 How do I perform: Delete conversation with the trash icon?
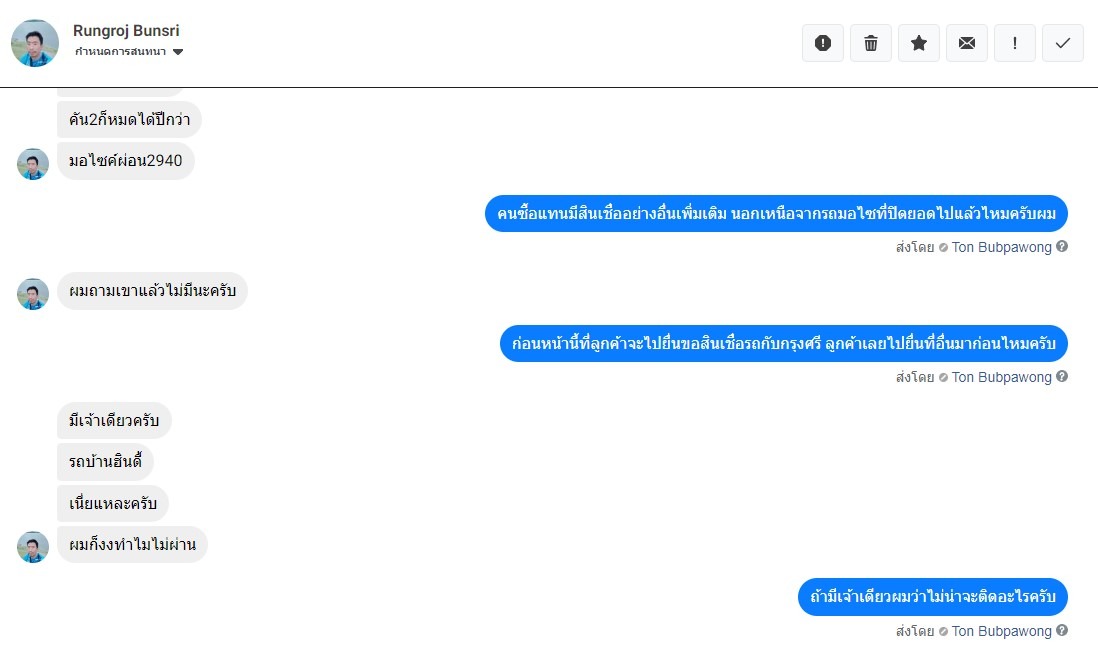871,43
